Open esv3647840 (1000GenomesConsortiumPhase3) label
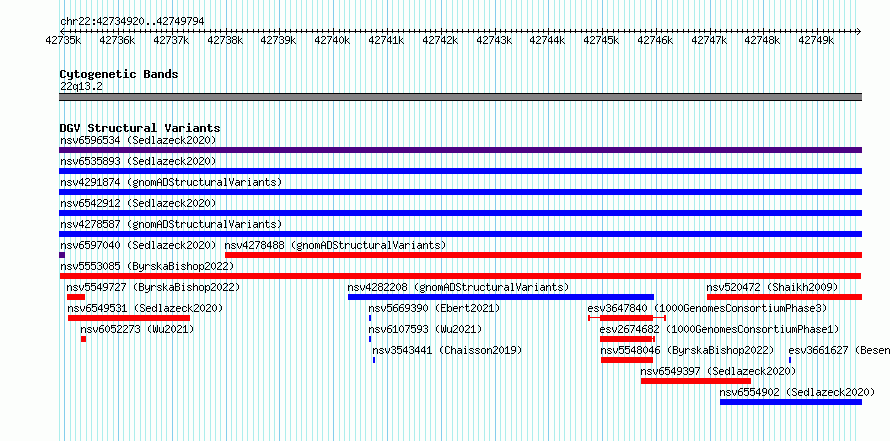Screen dimensions: 890x441 pyautogui.click(x=707, y=308)
